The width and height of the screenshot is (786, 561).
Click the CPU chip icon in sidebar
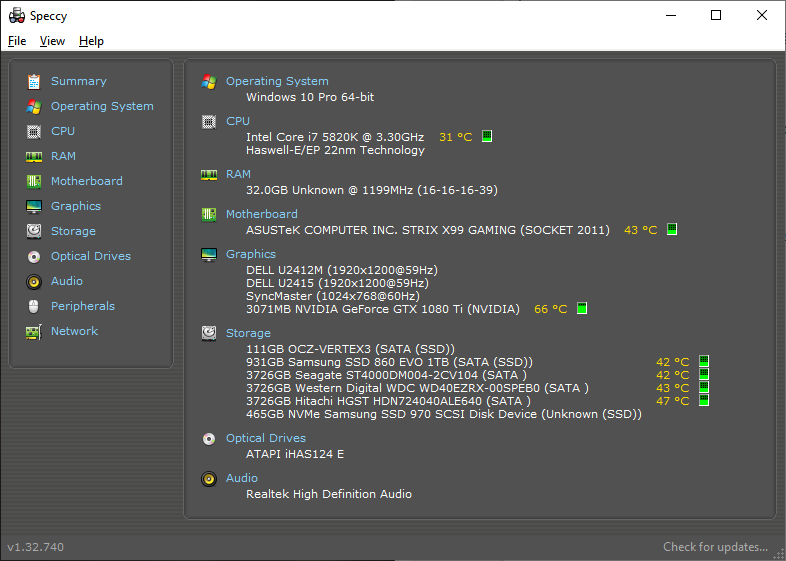(x=34, y=131)
